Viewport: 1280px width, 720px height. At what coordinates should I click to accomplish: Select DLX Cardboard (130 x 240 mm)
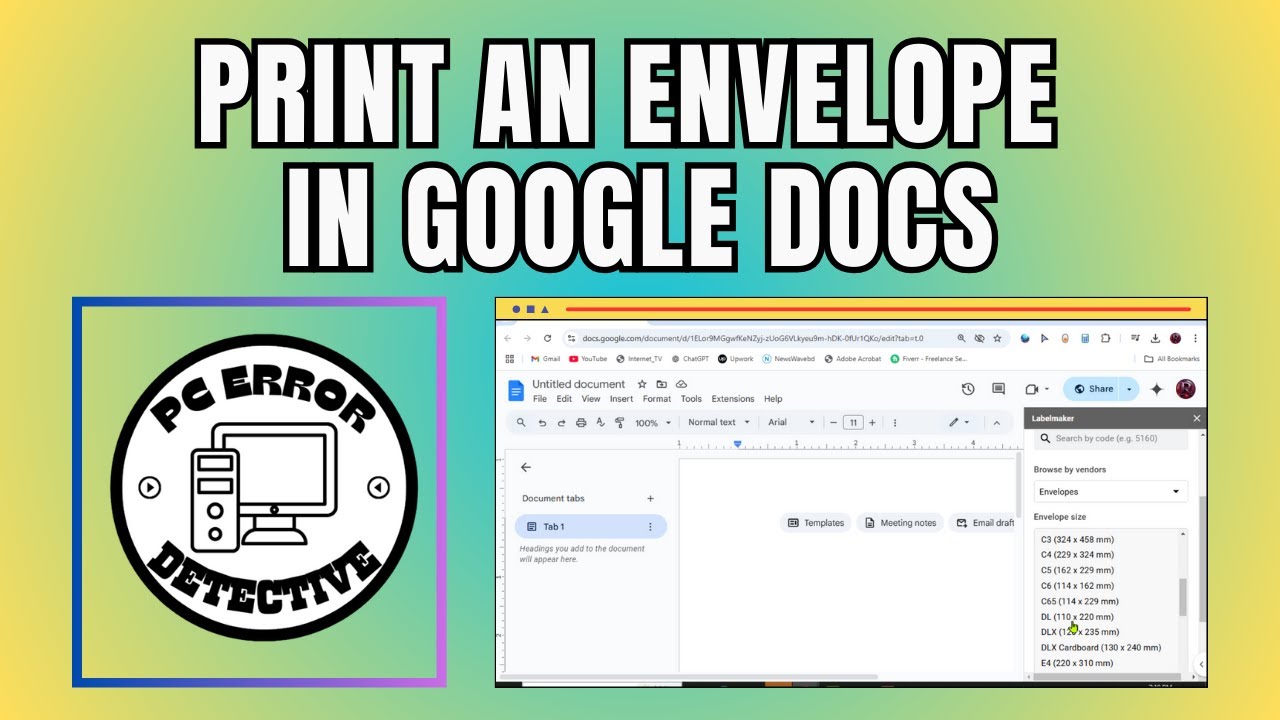click(x=1101, y=648)
